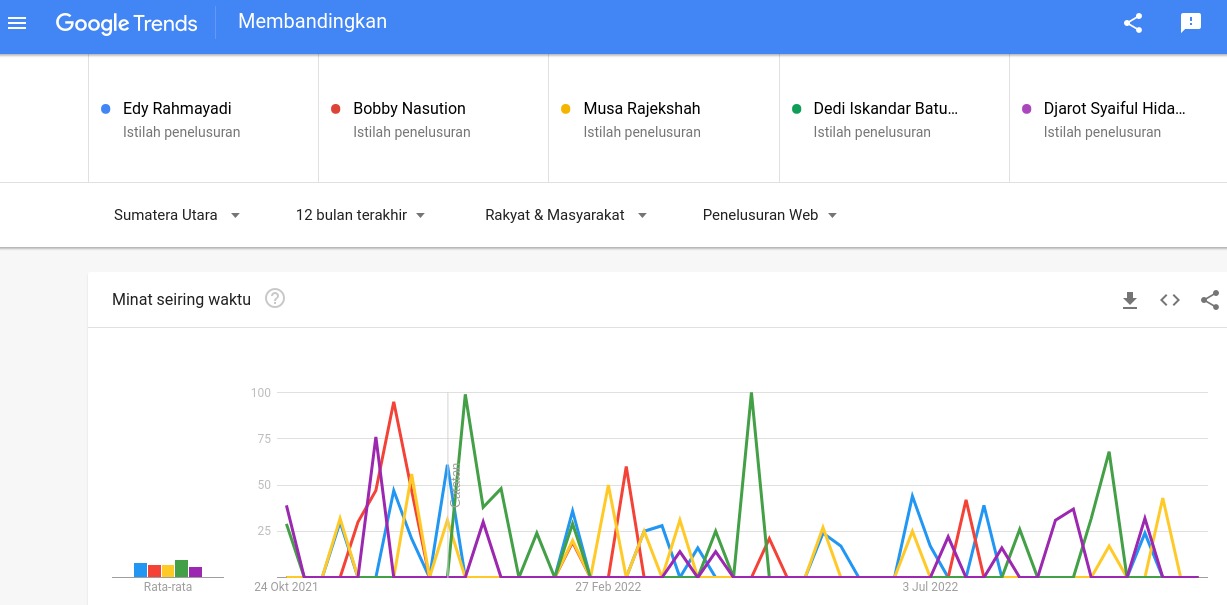1227x605 pixels.
Task: Click the Google Trends logo
Action: point(126,23)
